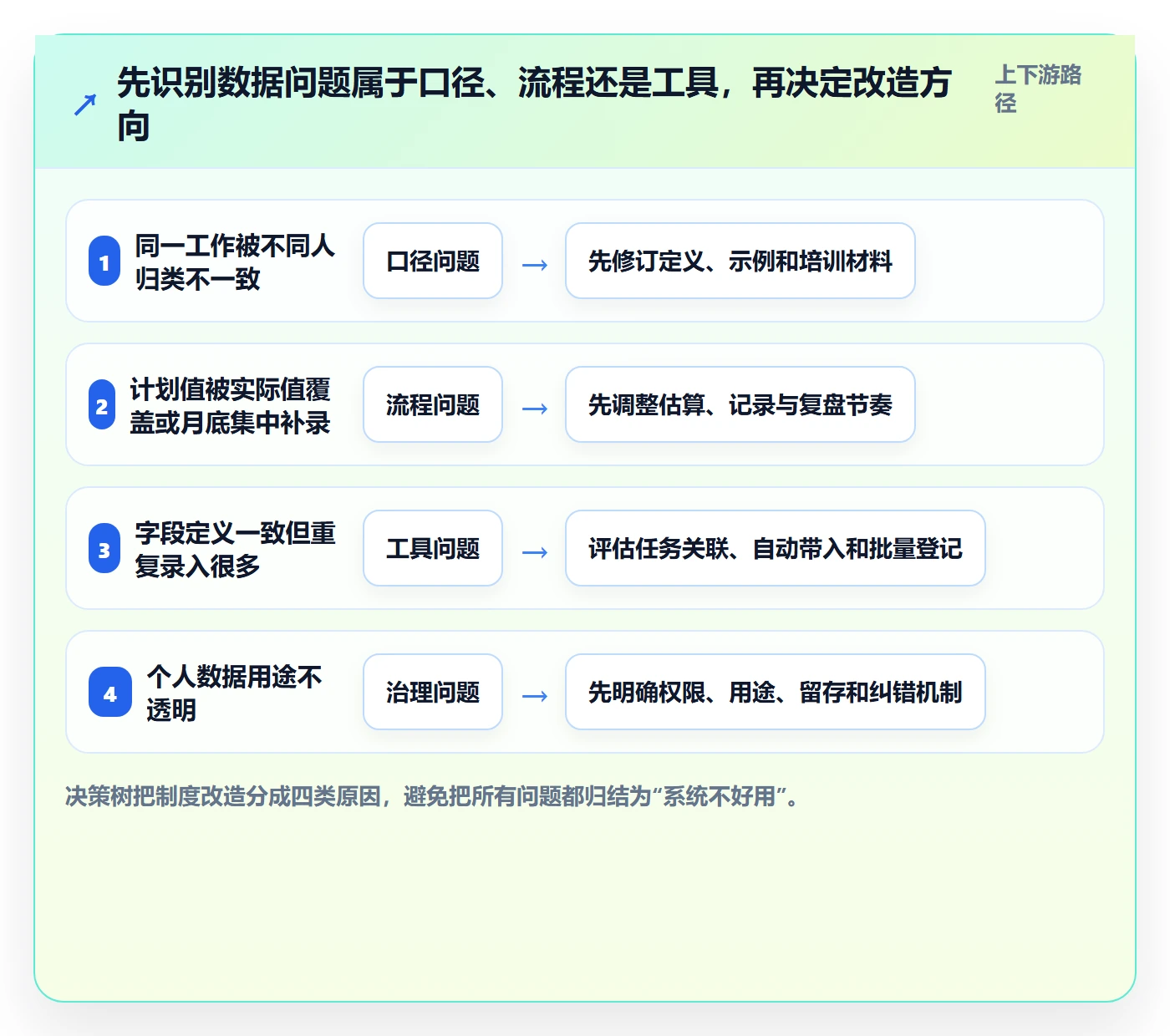Screen dimensions: 1170x1036
Task: Click the 上下游路径 label in the header
Action: tap(1038, 89)
